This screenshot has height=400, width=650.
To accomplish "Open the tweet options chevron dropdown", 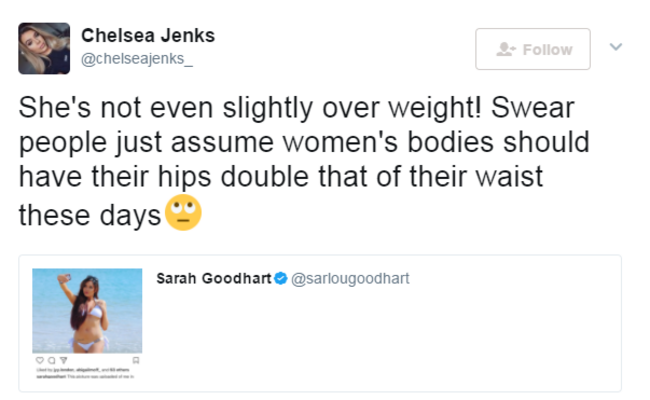I will coord(616,47).
